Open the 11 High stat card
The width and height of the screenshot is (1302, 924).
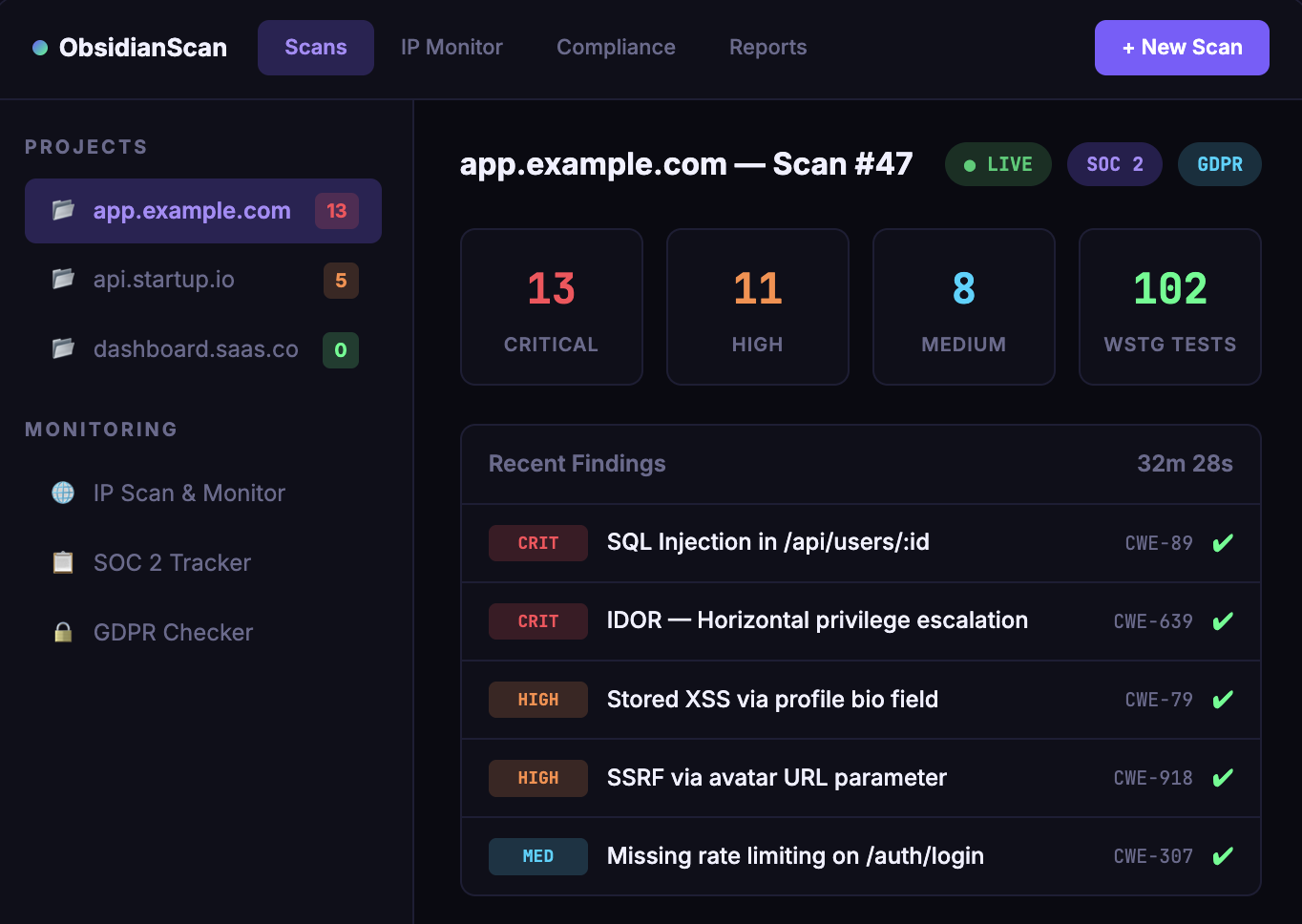(758, 306)
